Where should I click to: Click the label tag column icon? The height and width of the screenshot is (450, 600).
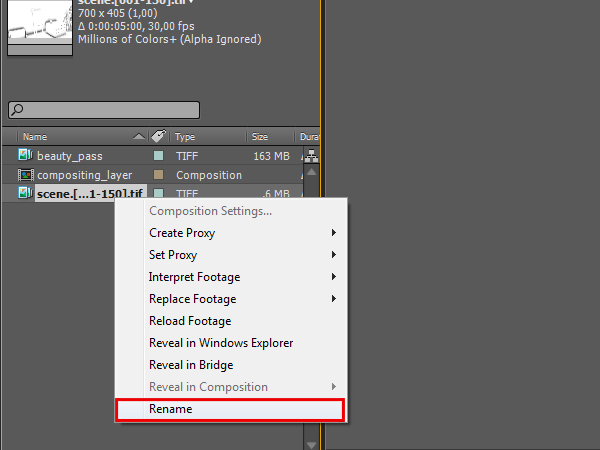click(x=158, y=136)
